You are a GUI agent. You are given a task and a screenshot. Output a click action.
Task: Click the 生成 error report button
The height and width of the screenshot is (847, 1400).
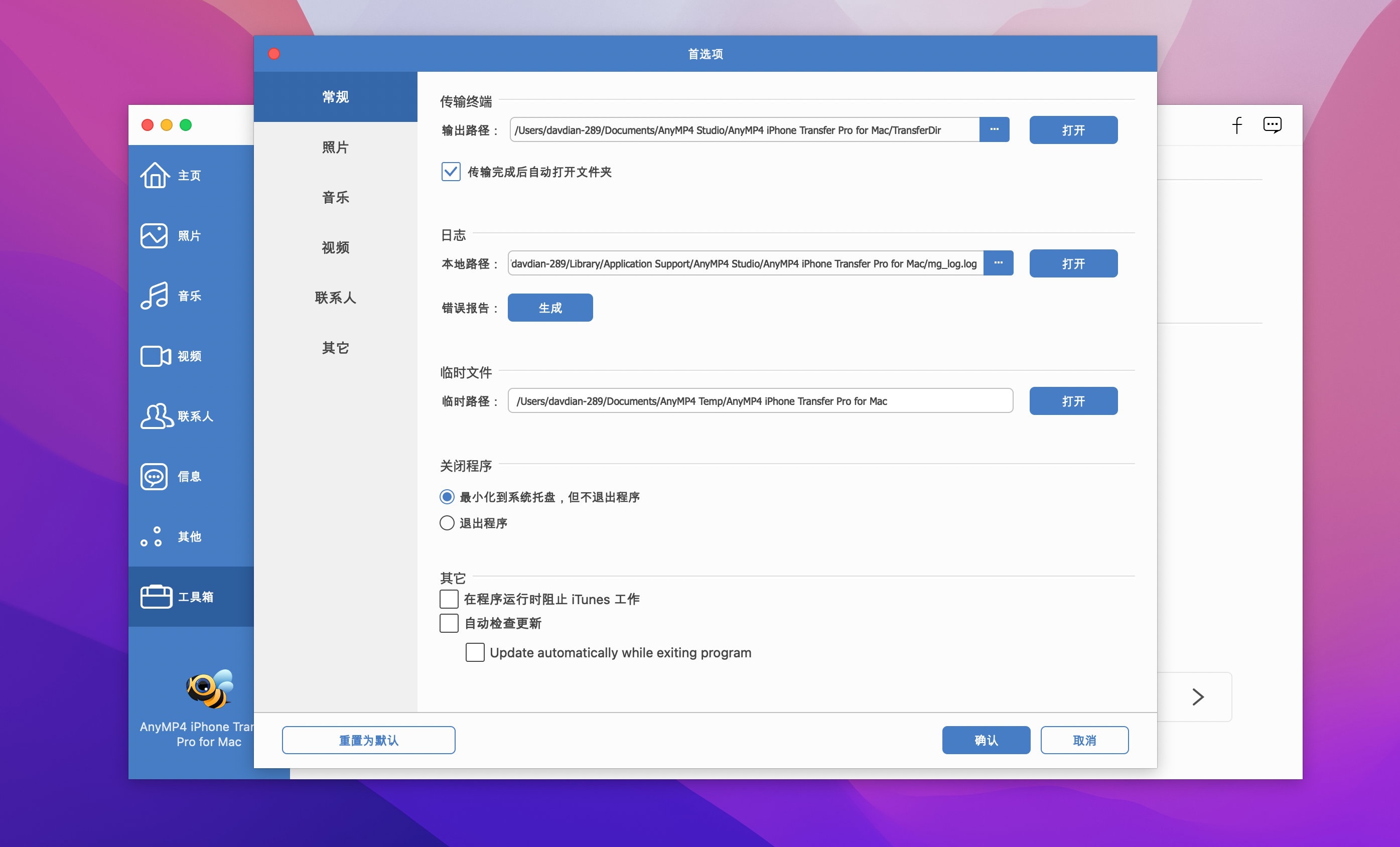549,307
